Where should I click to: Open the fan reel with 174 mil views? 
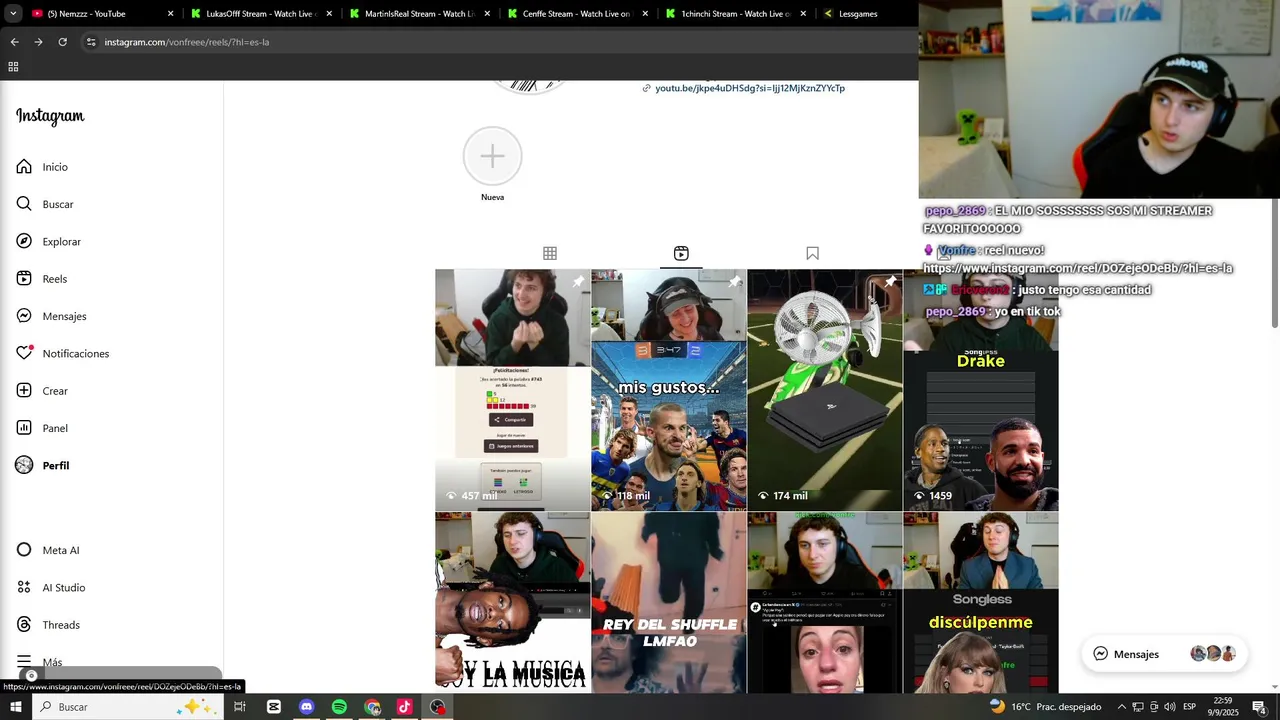click(x=824, y=390)
